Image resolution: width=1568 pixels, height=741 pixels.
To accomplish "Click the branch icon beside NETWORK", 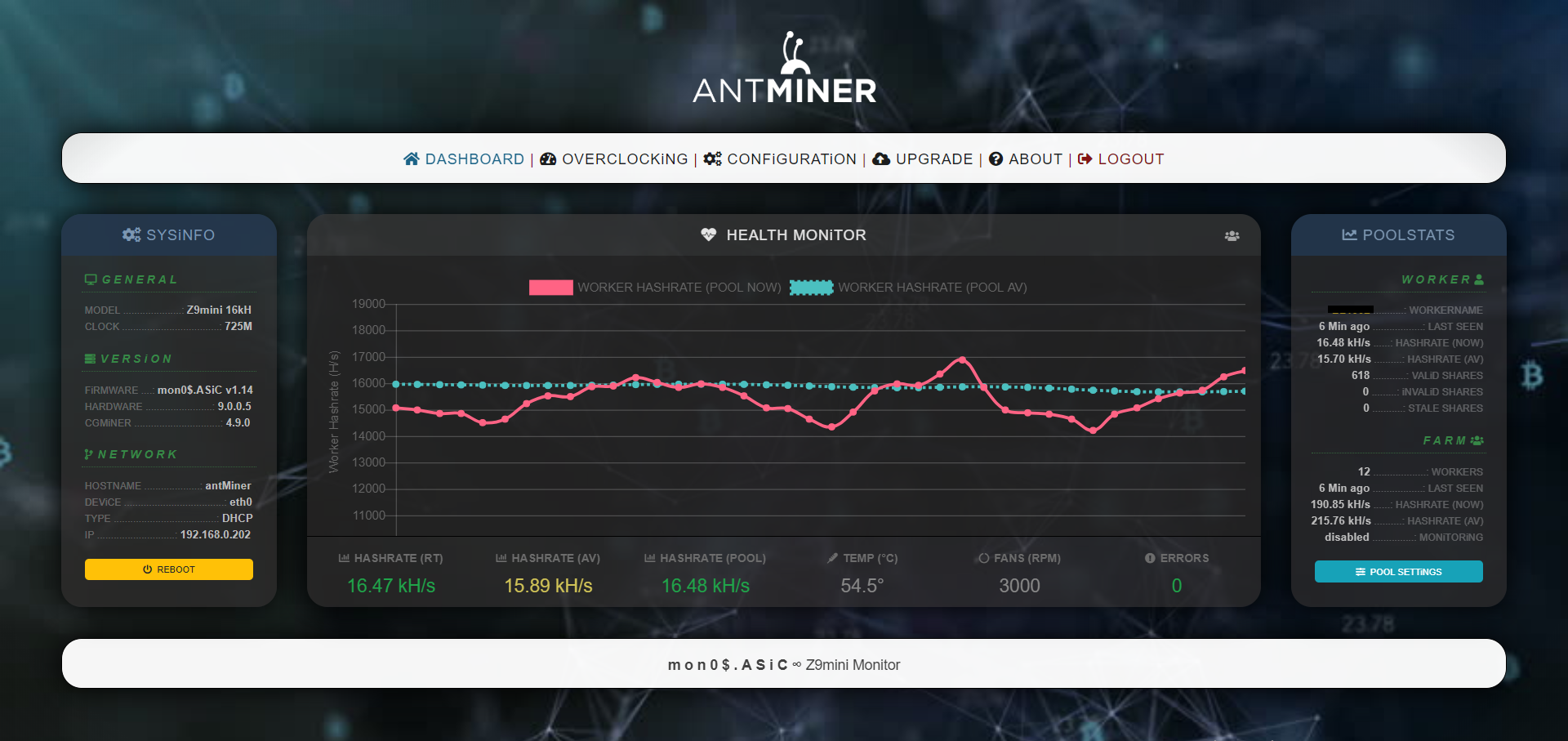I will (x=88, y=454).
